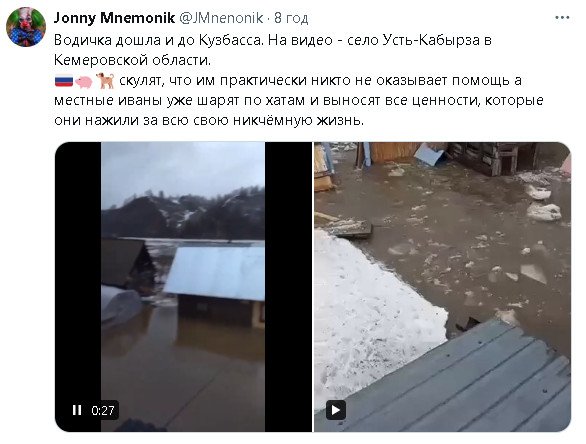Open the Jonny Mnemonik display name

coord(114,18)
